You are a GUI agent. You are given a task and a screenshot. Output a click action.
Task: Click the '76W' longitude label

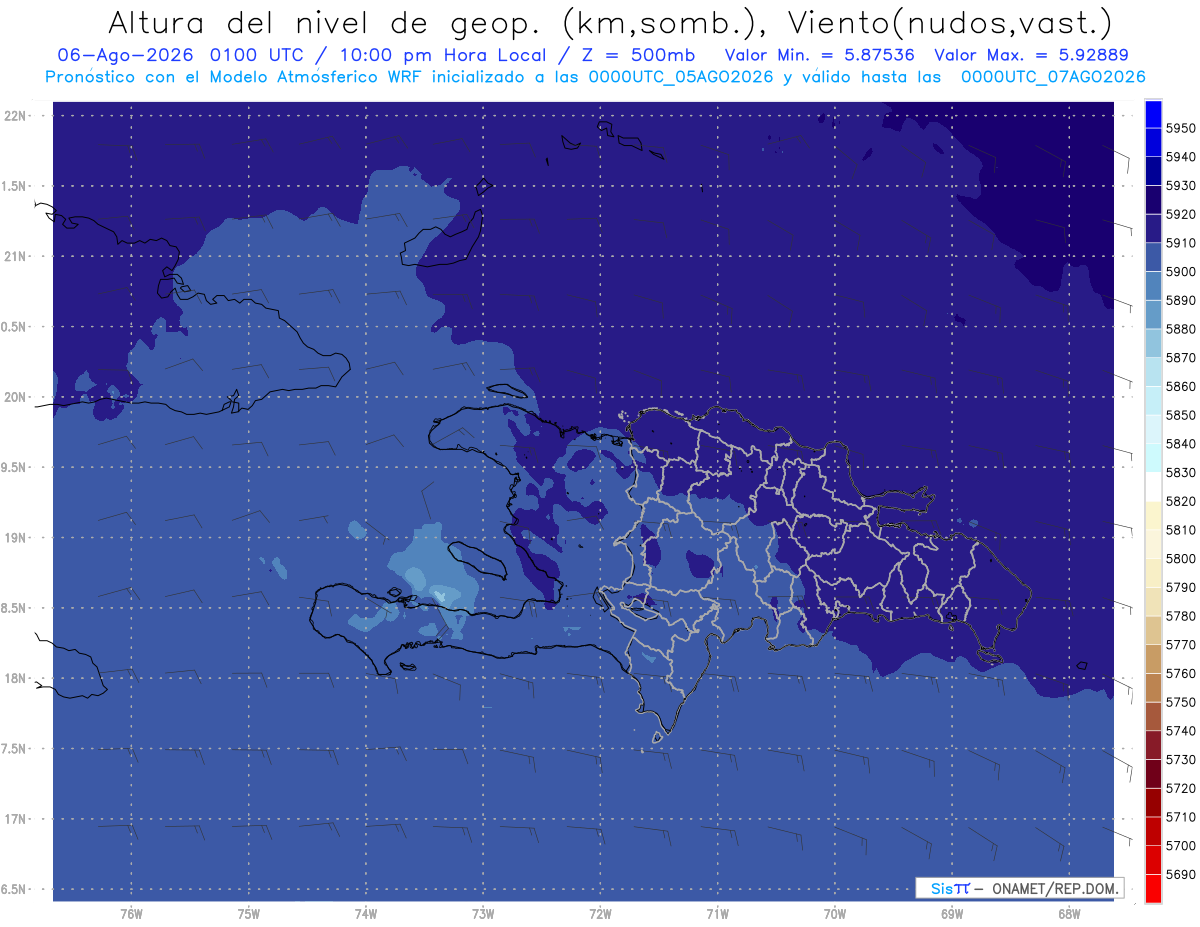pyautogui.click(x=131, y=914)
